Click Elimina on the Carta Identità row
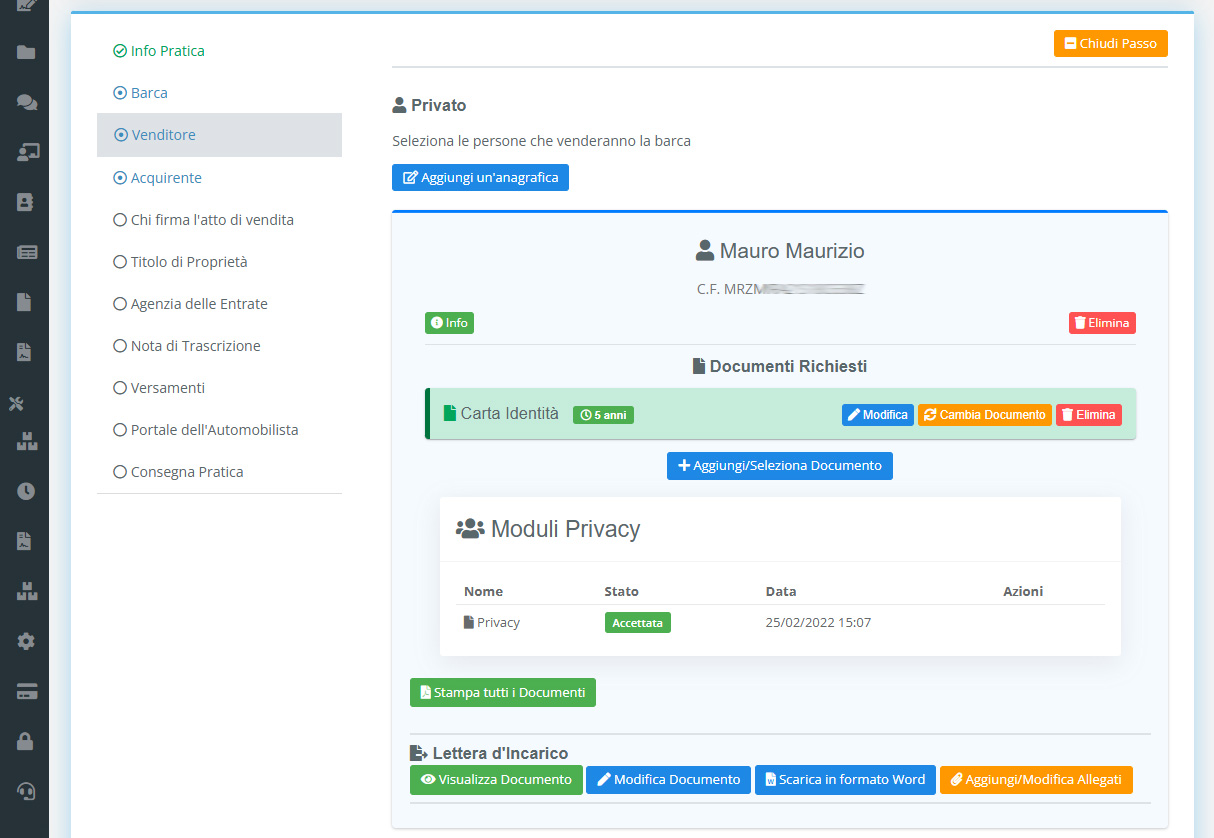The height and width of the screenshot is (838, 1214). (x=1089, y=414)
